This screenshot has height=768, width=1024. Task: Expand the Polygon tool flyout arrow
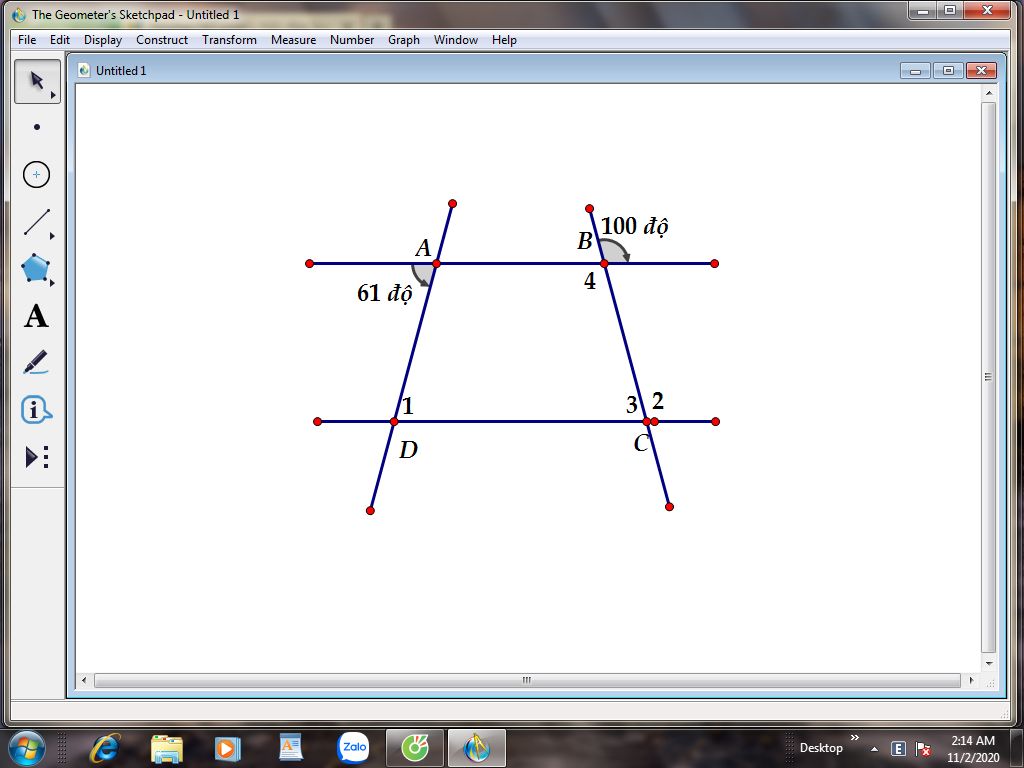click(52, 283)
